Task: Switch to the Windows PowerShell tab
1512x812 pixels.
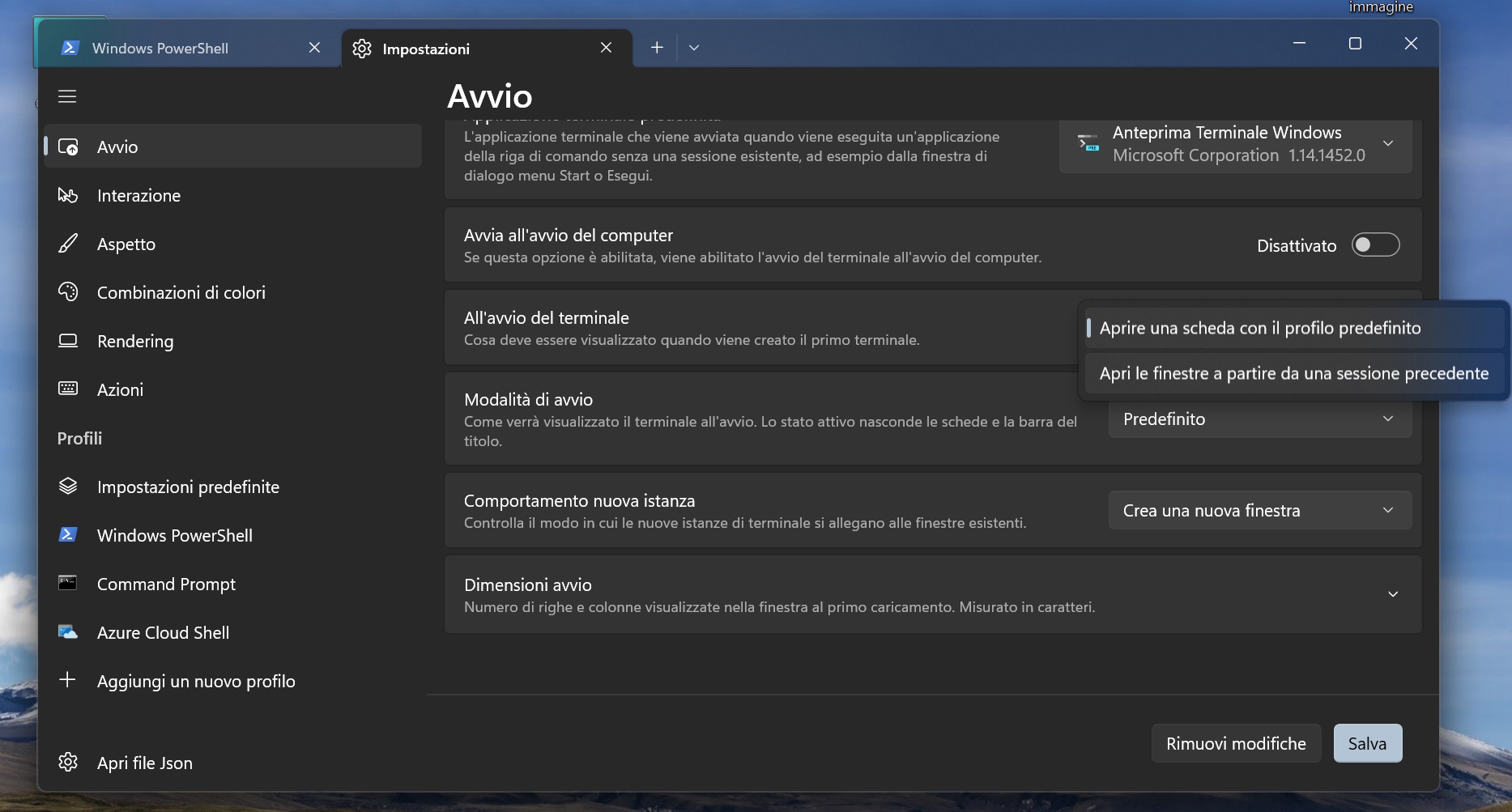Action: 188,48
